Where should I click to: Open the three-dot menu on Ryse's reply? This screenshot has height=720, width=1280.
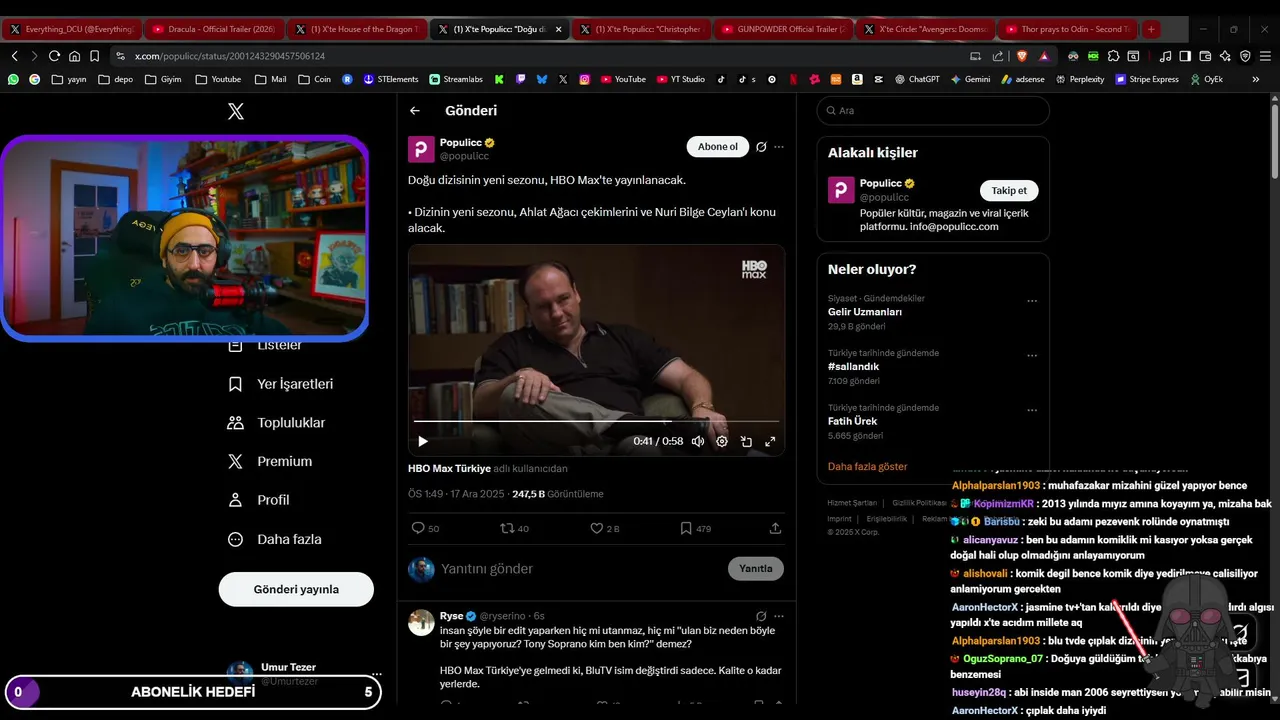[779, 616]
